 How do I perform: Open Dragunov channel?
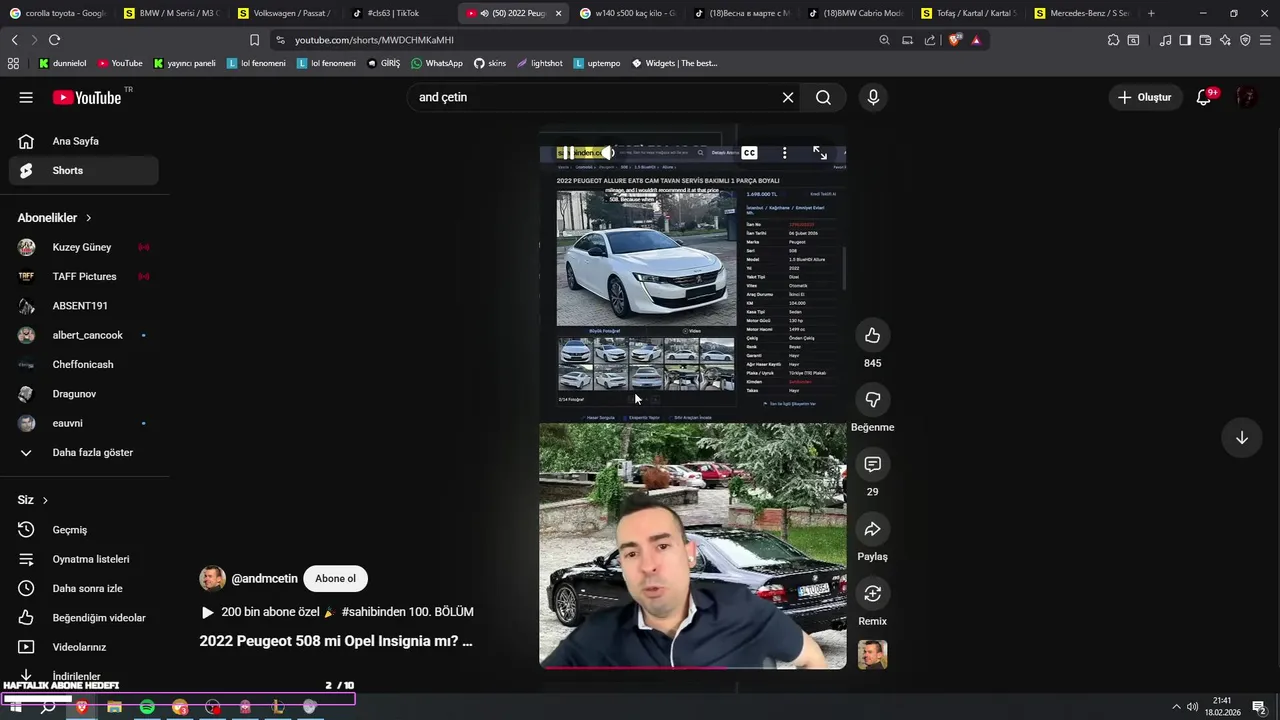(x=84, y=394)
